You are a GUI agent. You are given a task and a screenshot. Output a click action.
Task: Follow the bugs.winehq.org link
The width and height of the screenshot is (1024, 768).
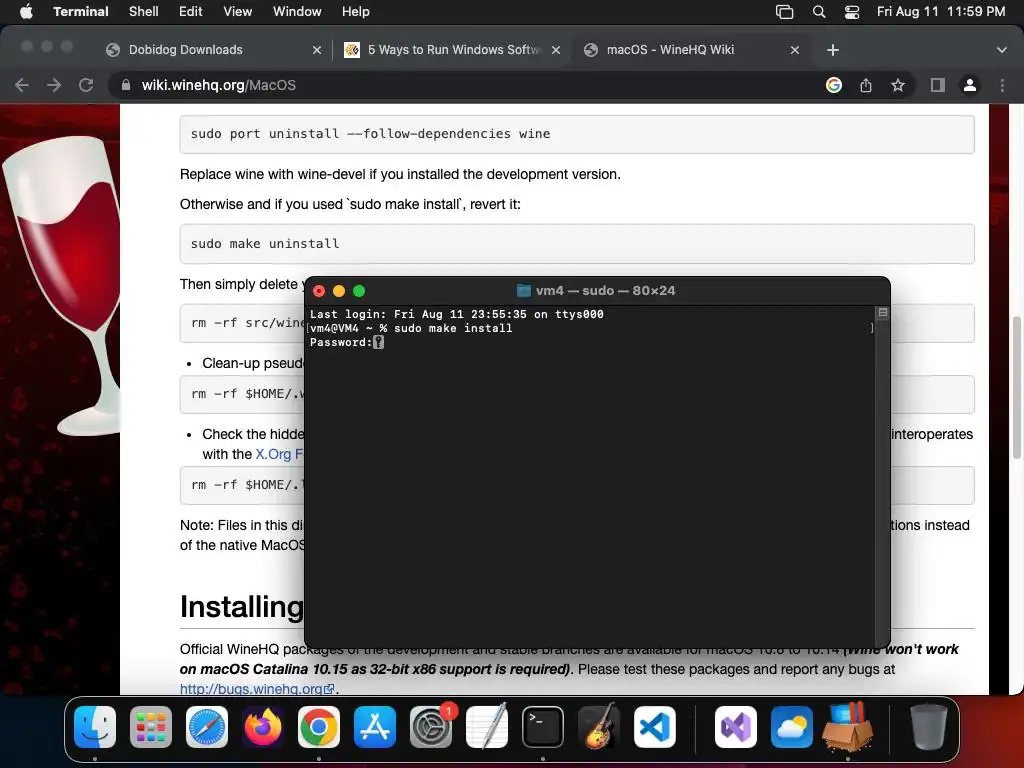click(x=257, y=688)
